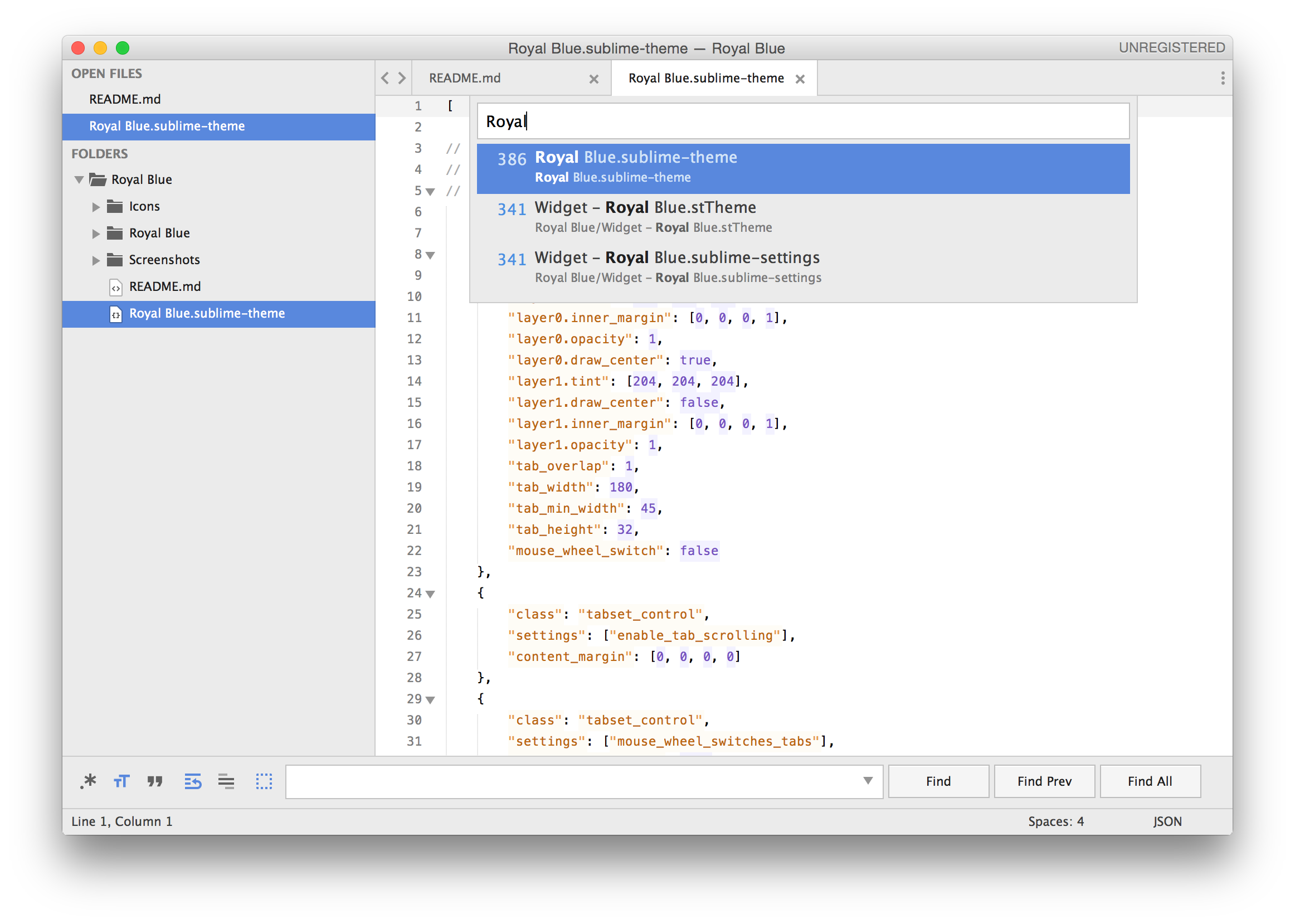The image size is (1295, 924).
Task: Close the README.md tab
Action: (594, 79)
